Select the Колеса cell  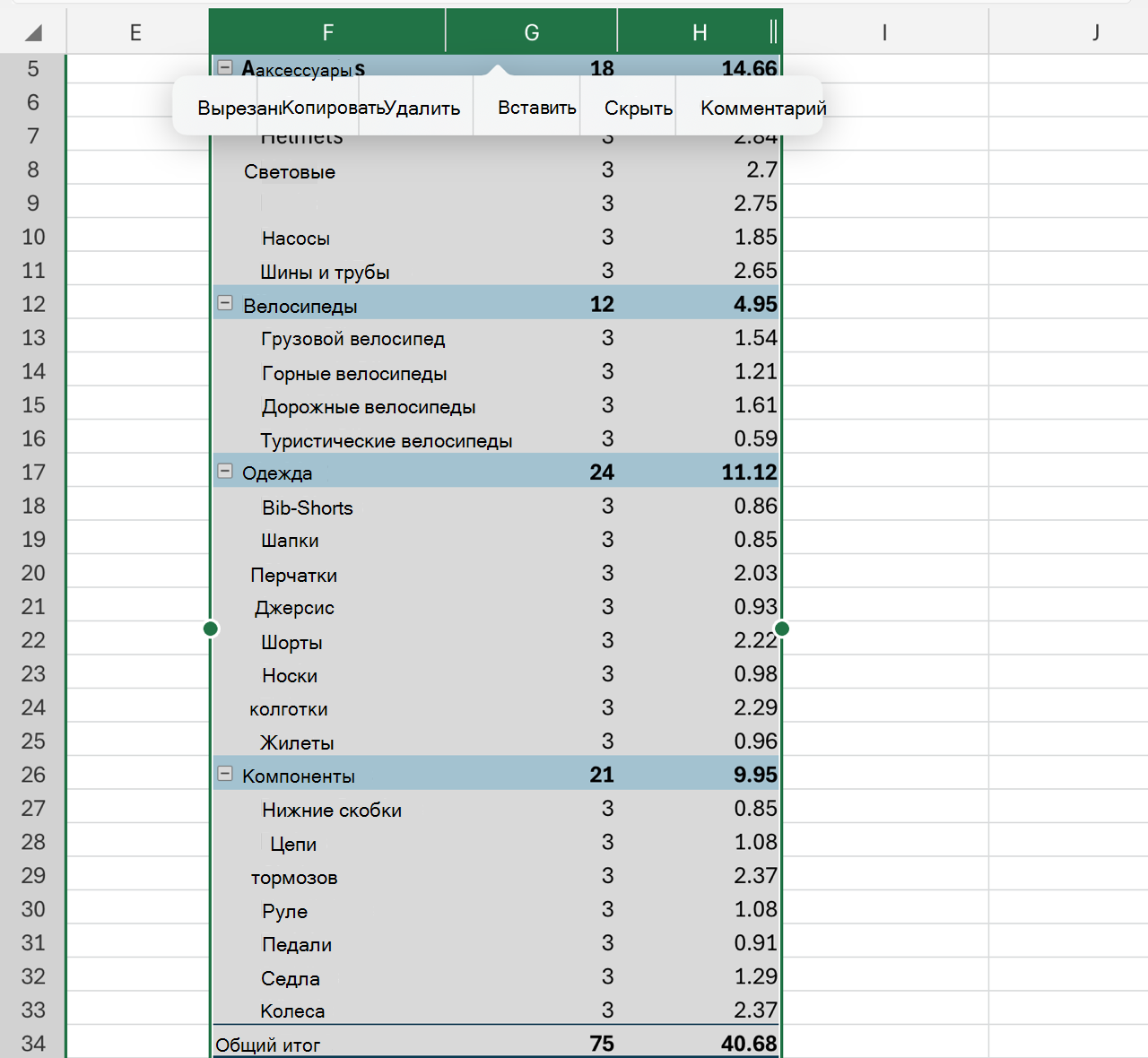pos(327,1010)
